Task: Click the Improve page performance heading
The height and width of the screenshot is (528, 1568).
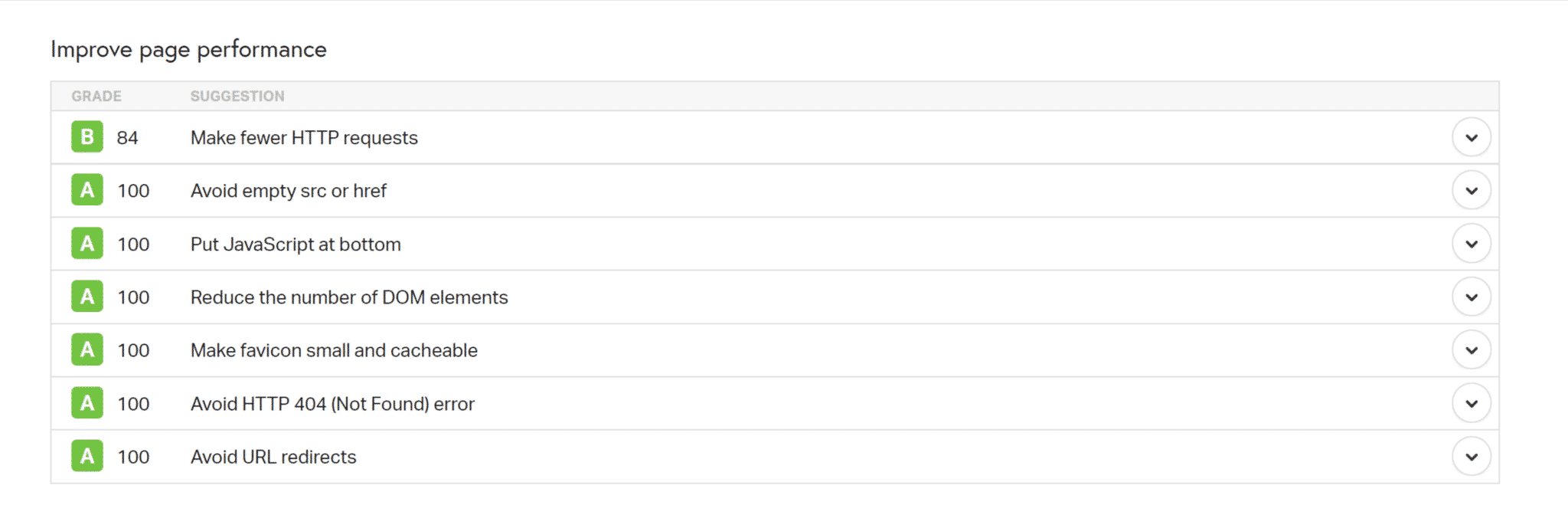Action: coord(188,49)
